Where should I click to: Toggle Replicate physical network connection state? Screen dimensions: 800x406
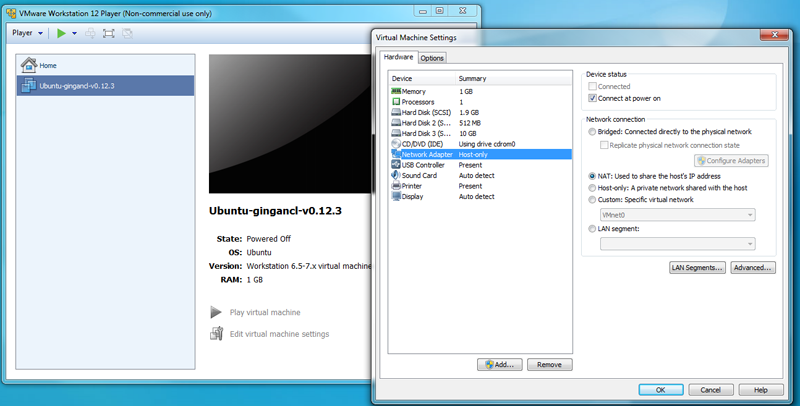pyautogui.click(x=604, y=145)
